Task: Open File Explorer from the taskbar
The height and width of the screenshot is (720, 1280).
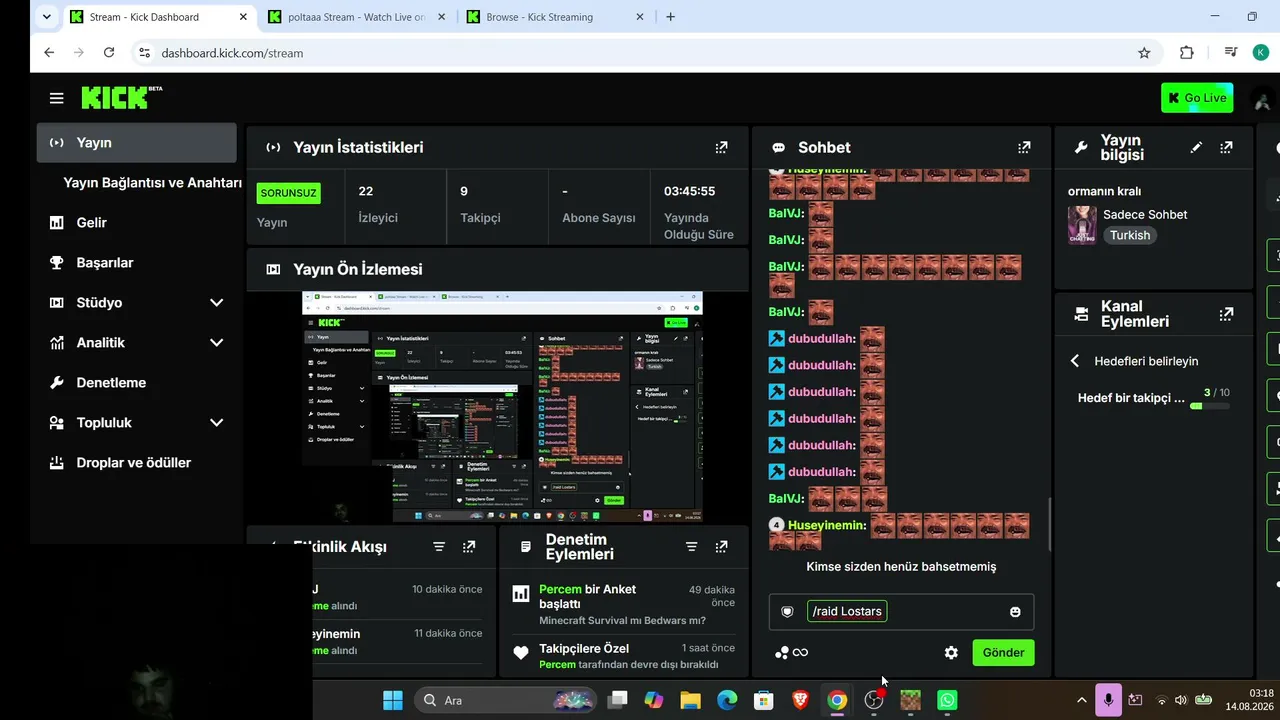Action: click(x=690, y=700)
